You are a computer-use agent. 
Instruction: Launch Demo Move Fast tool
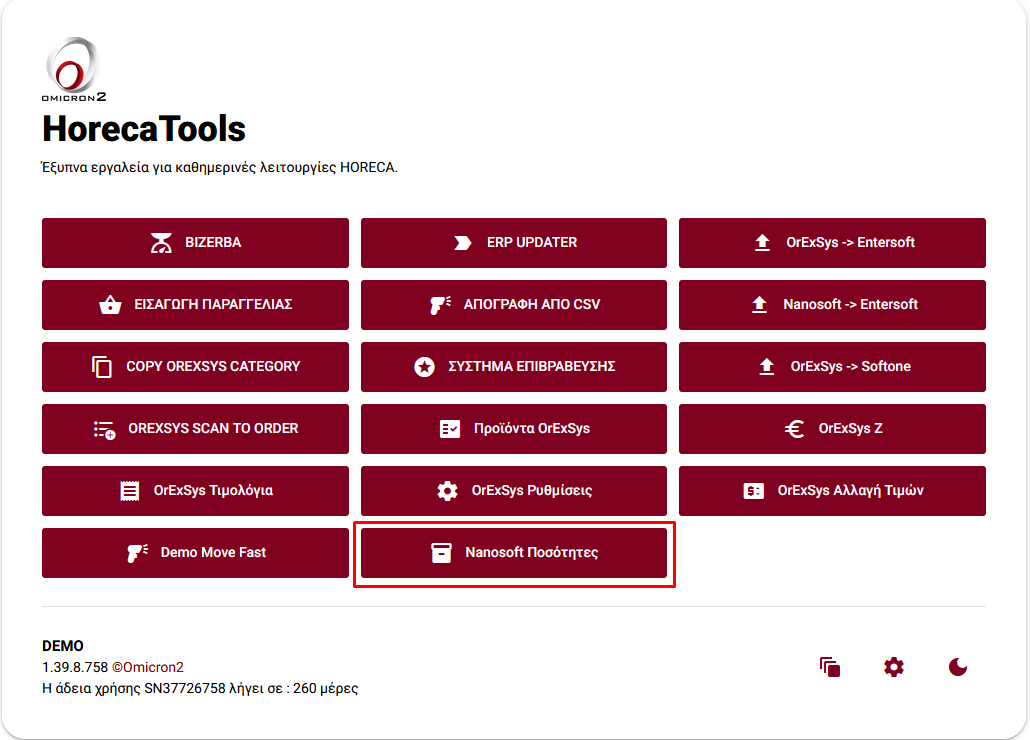tap(195, 553)
